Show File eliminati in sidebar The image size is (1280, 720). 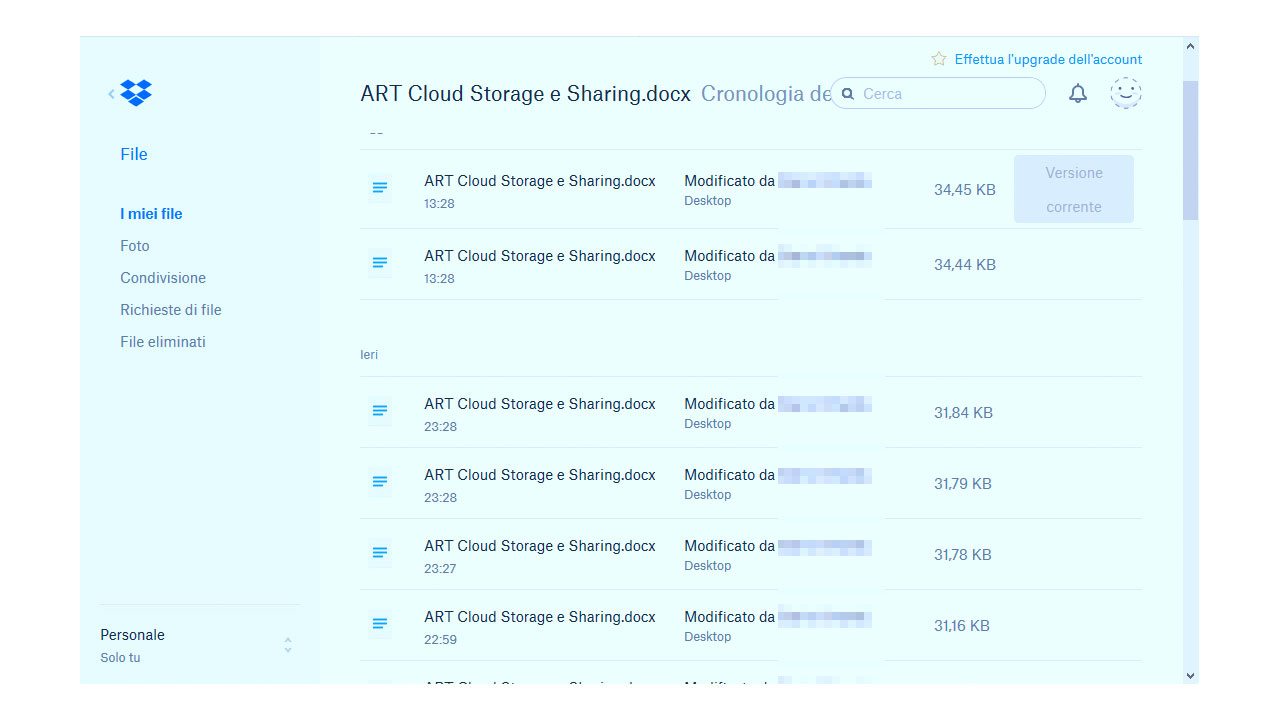pyautogui.click(x=163, y=342)
